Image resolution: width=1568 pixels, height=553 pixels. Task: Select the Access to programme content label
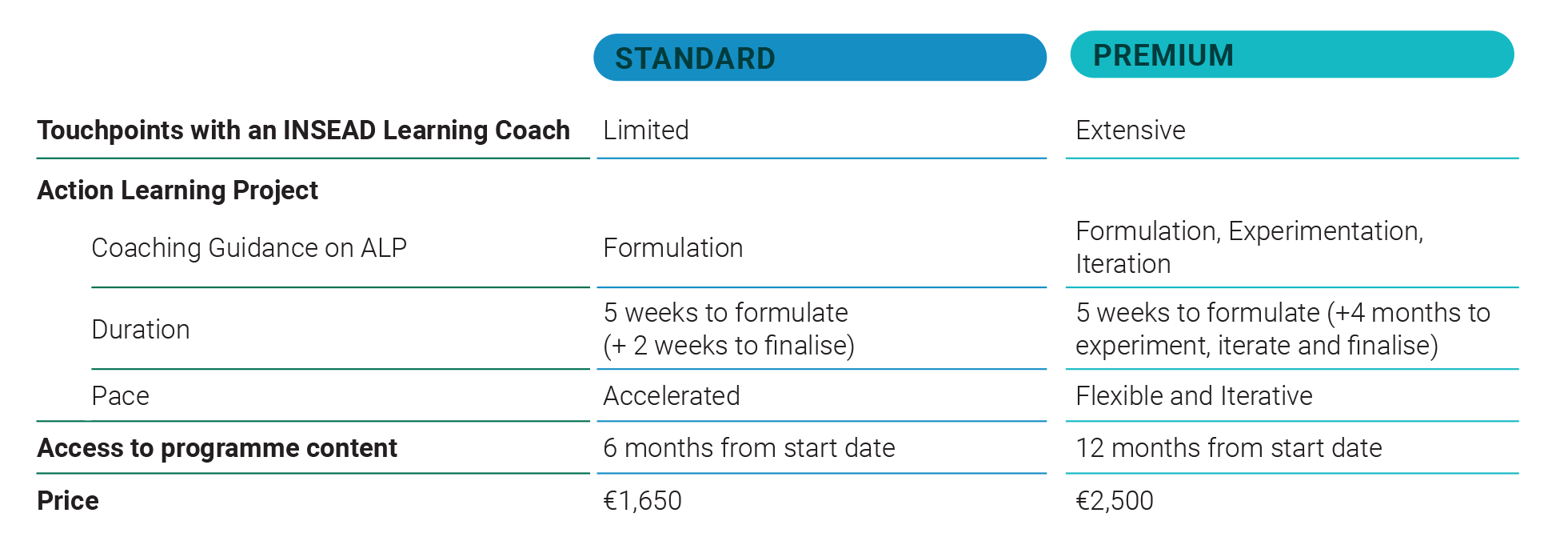(x=217, y=448)
